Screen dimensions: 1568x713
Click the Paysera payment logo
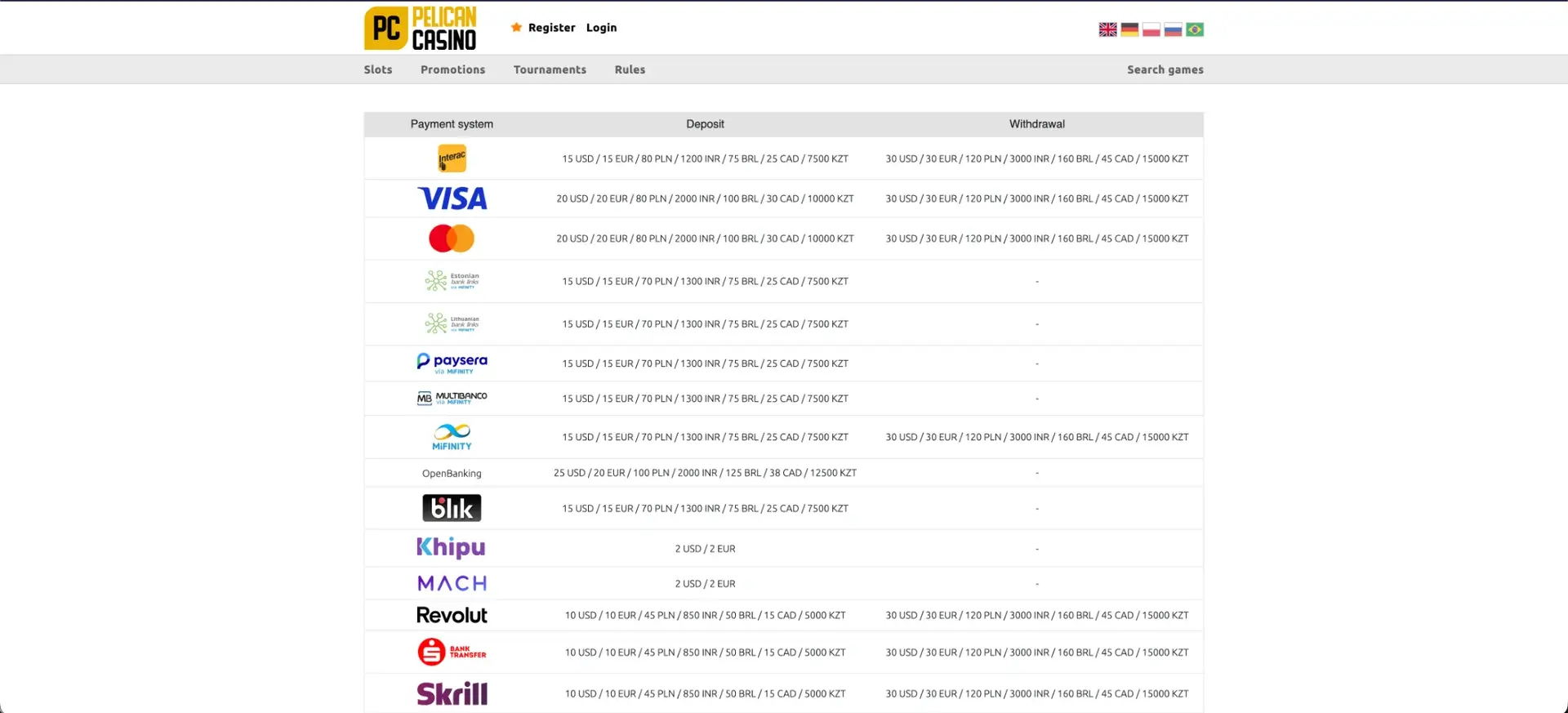click(x=452, y=363)
